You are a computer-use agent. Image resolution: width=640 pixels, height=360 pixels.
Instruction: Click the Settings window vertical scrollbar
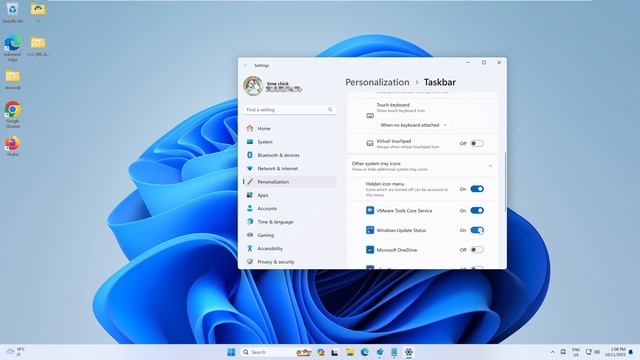505,182
